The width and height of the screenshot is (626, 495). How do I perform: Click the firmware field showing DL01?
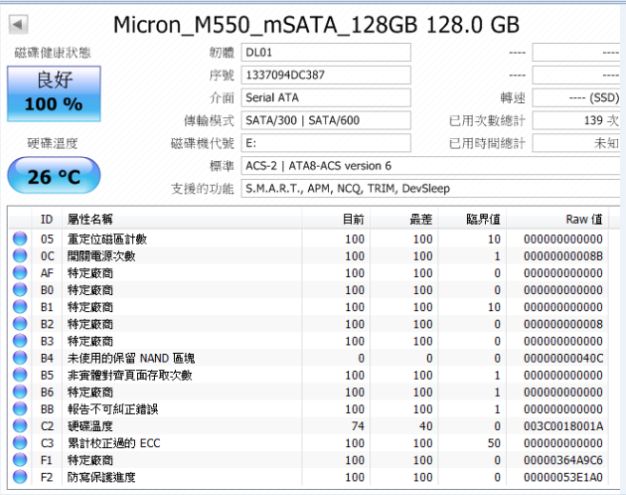coord(325,52)
